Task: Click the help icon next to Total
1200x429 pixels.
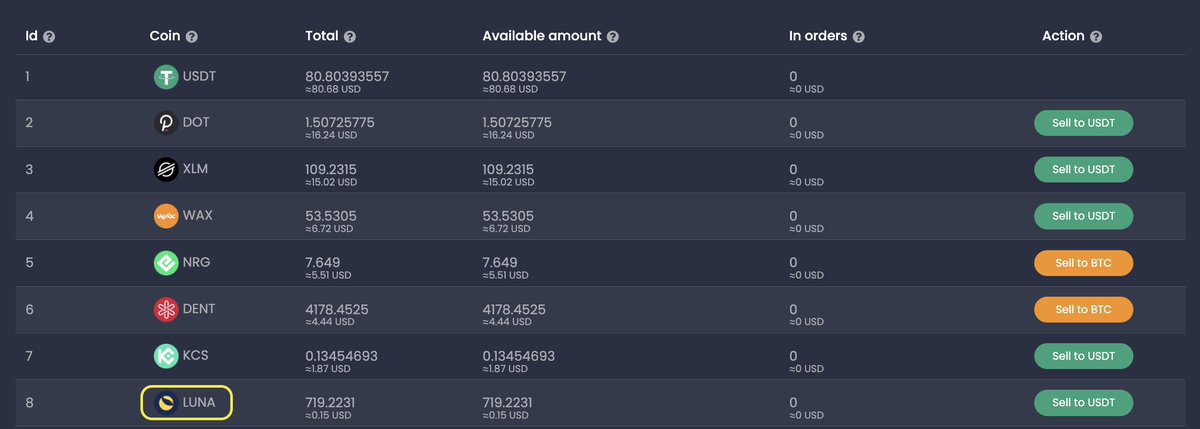Action: pyautogui.click(x=350, y=36)
